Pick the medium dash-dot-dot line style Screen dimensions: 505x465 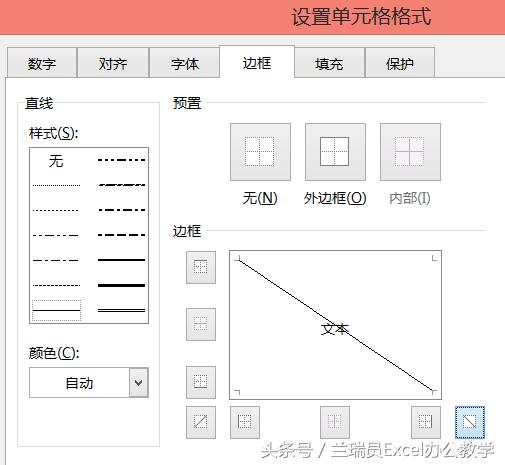coord(122,160)
